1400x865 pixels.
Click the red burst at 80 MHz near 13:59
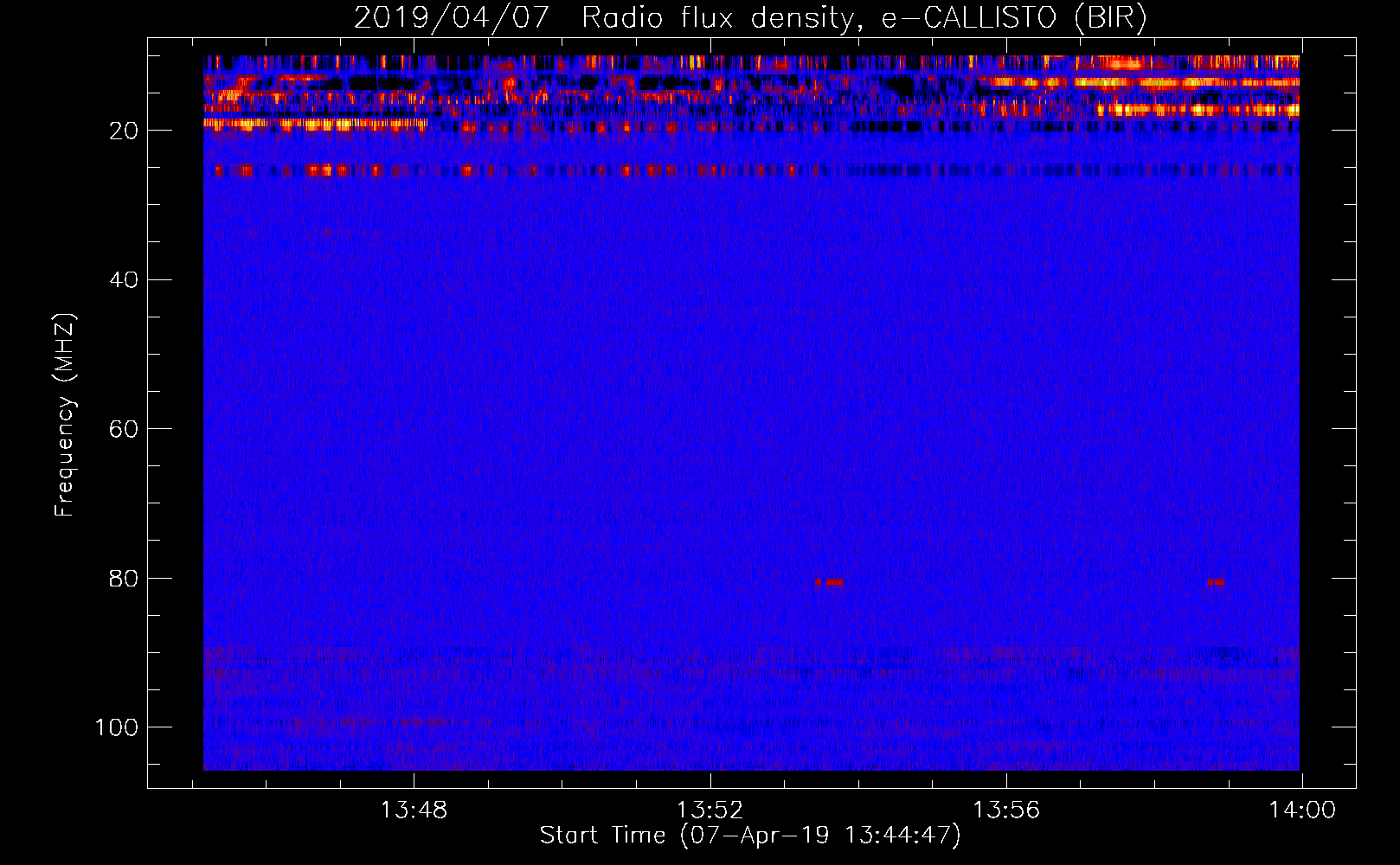pyautogui.click(x=1216, y=582)
